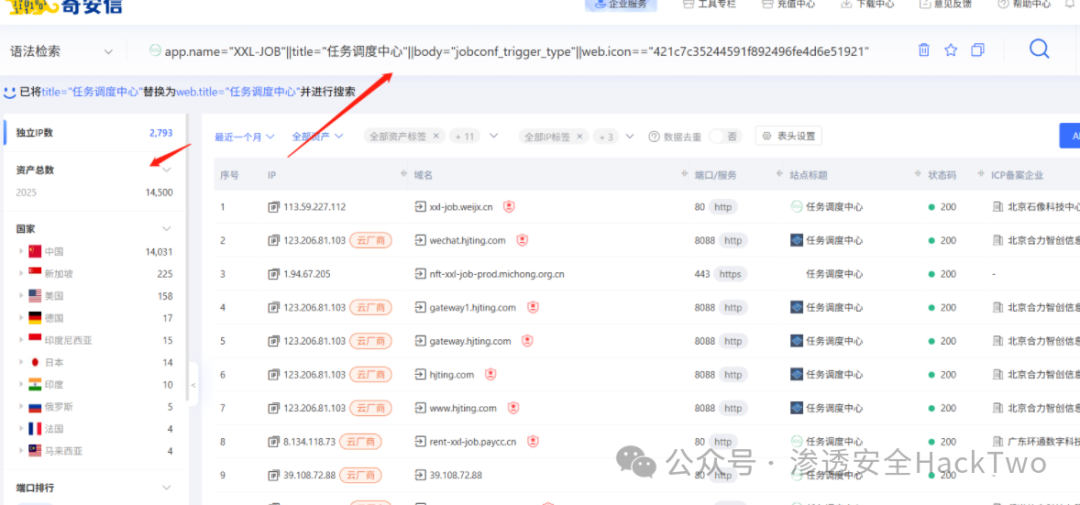Click the 云厂商 tag in wechat.hjting.com row
This screenshot has height=505, width=1080.
point(371,240)
